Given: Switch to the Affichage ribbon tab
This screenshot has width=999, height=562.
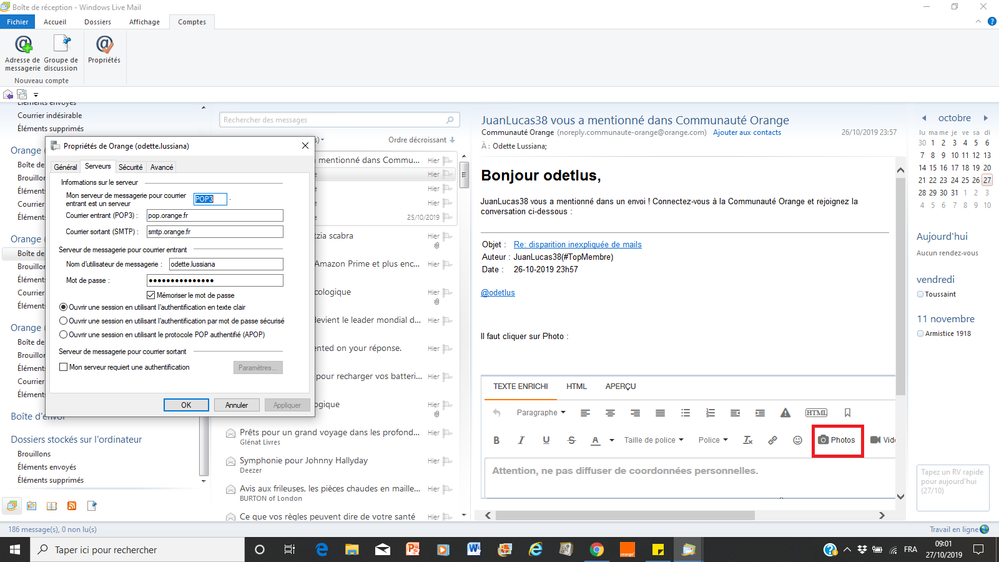Looking at the screenshot, I should pos(145,22).
